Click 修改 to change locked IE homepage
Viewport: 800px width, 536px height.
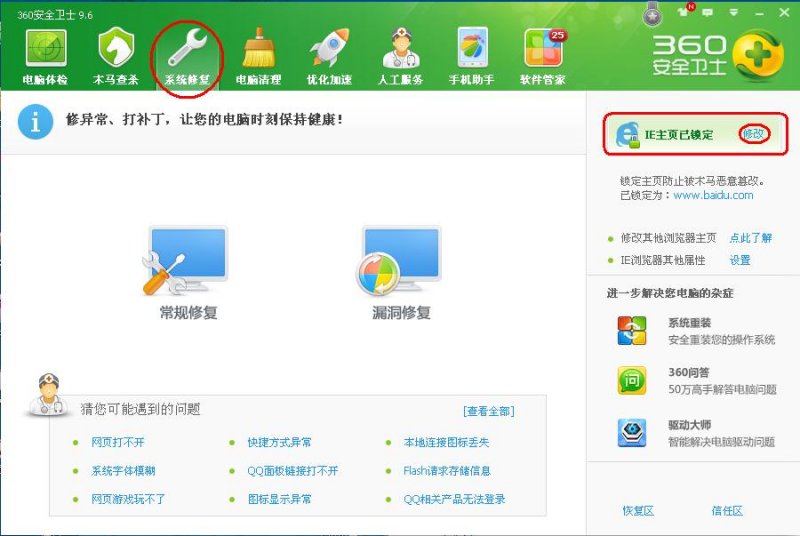click(753, 134)
